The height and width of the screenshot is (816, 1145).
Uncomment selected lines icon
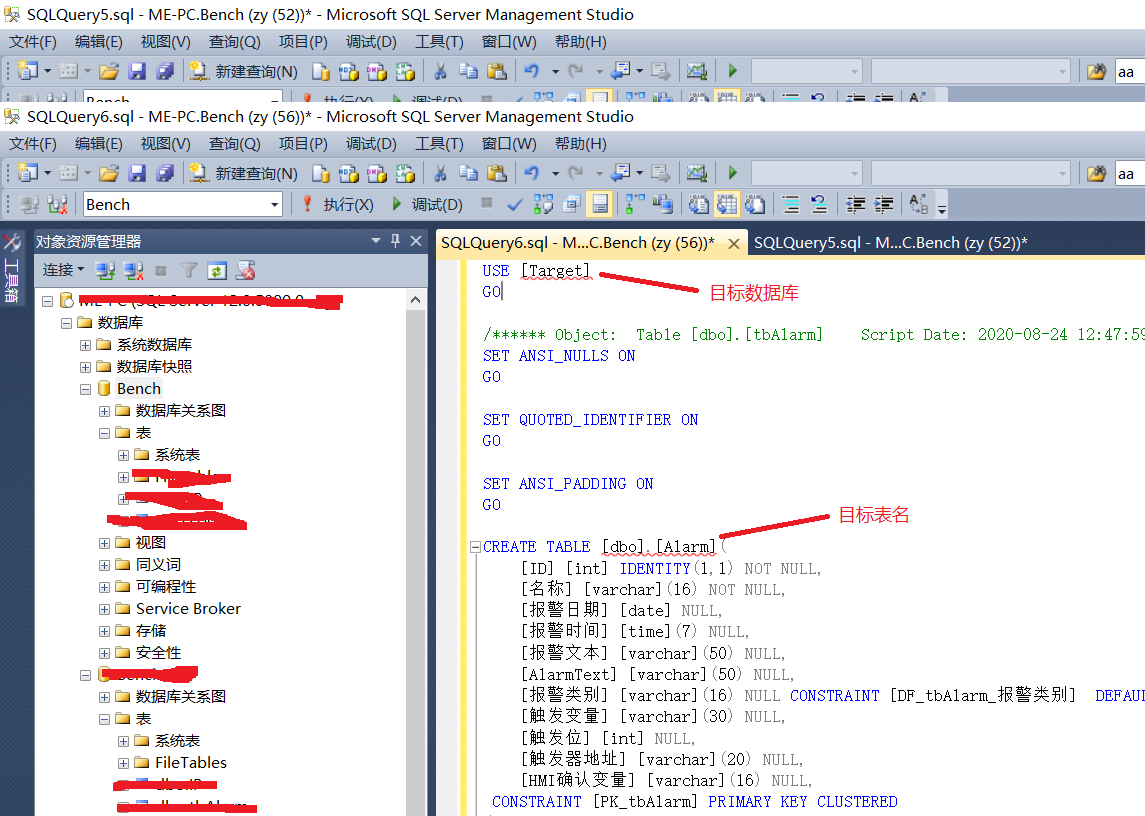click(x=819, y=205)
